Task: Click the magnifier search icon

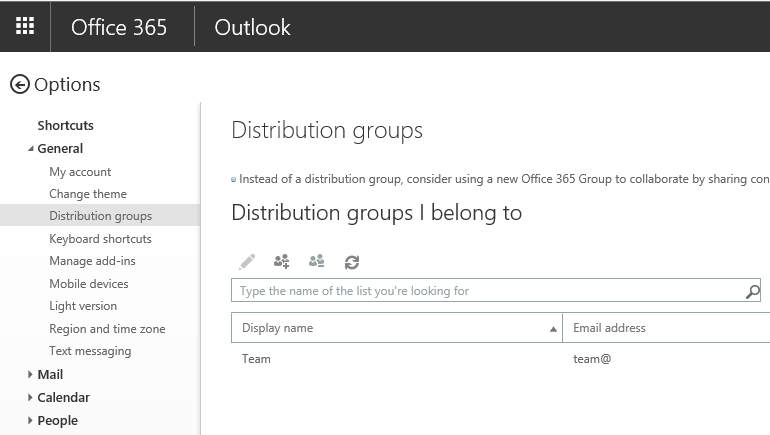Action: (752, 292)
